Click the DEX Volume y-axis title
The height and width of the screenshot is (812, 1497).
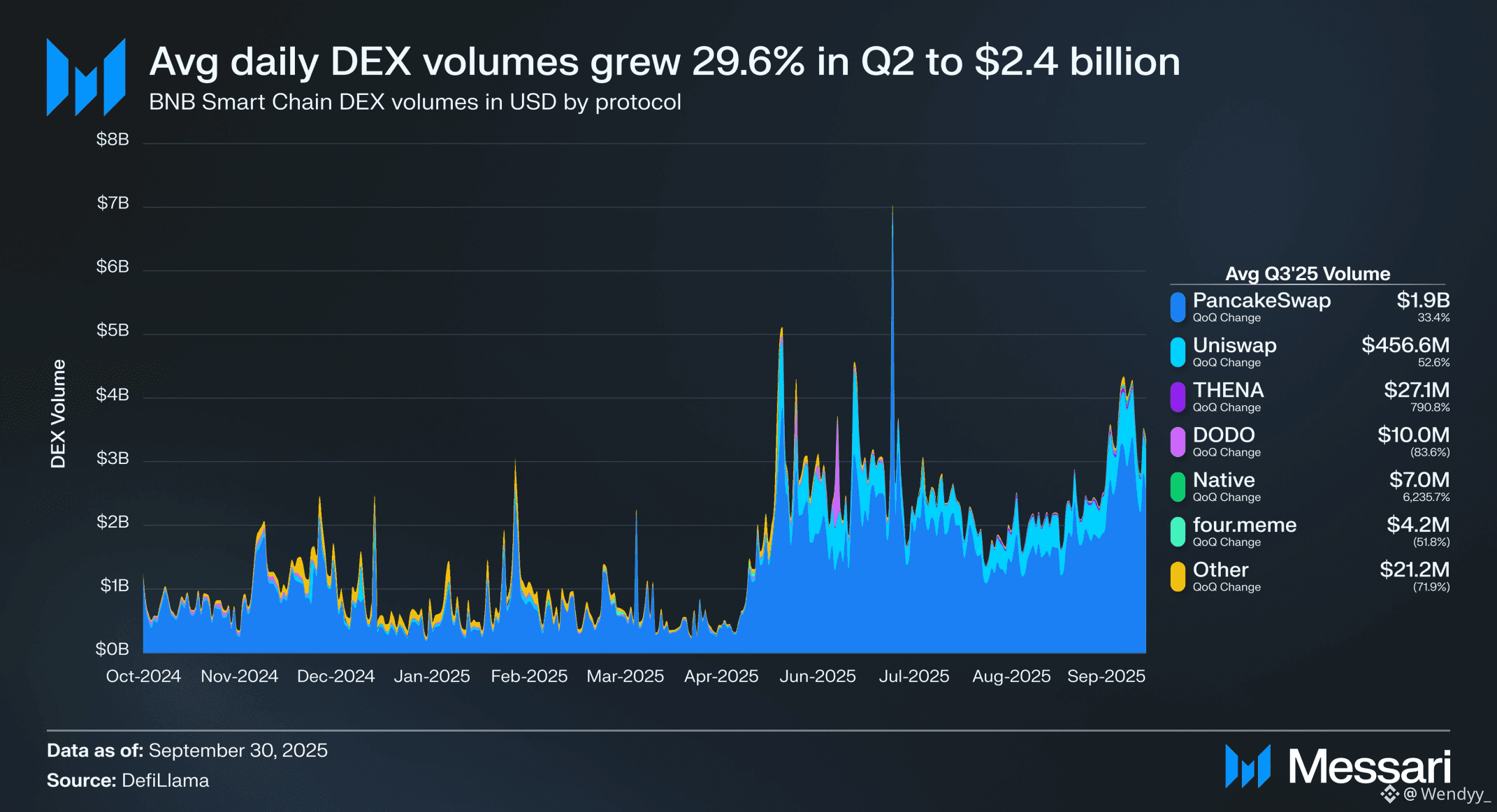click(58, 414)
